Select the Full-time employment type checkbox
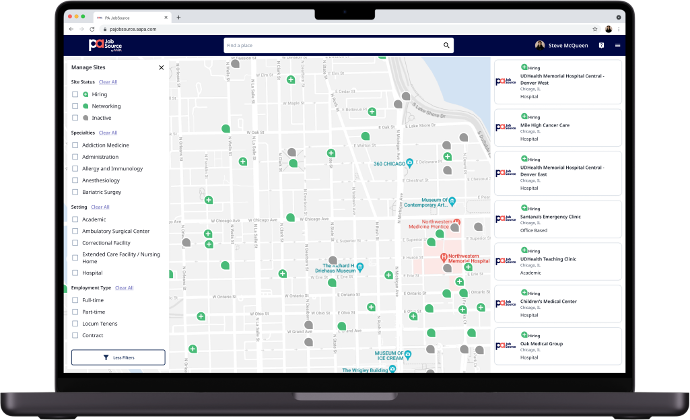690x420 pixels. (75, 300)
